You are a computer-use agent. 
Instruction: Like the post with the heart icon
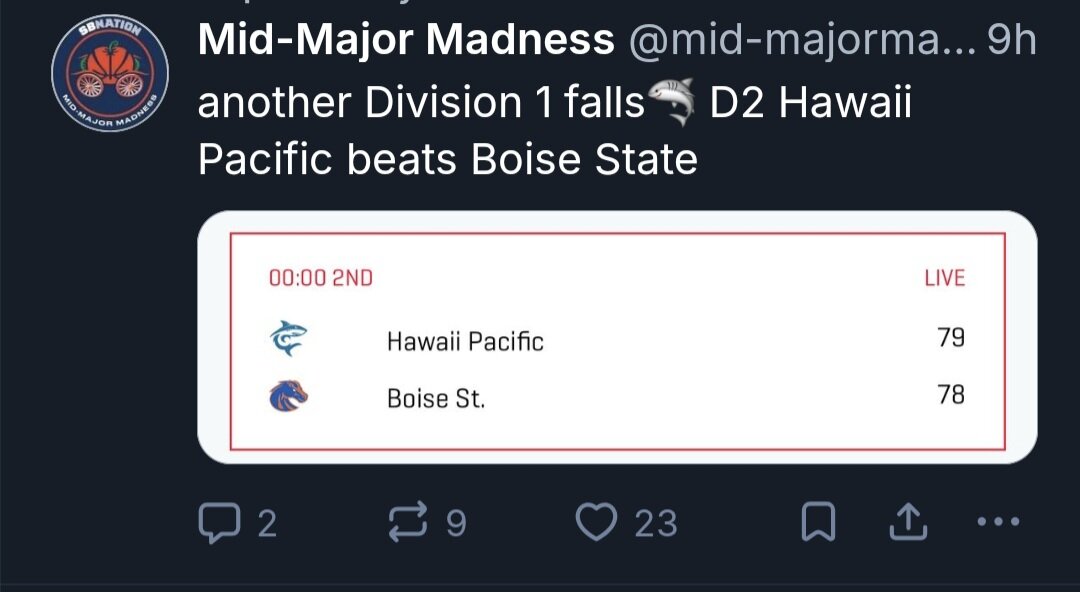click(x=596, y=522)
